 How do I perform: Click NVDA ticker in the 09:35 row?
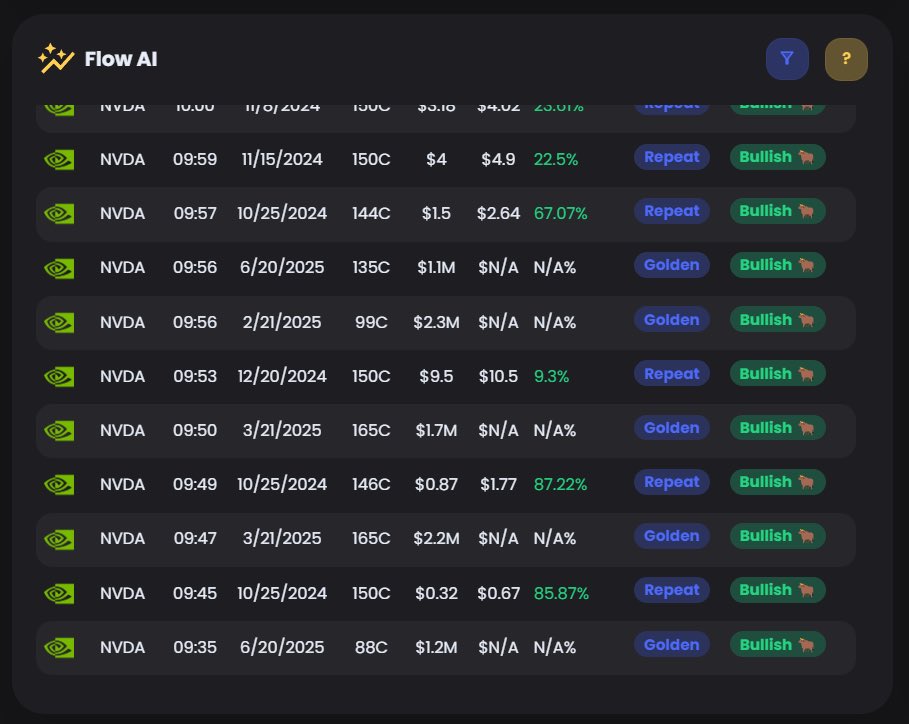click(x=122, y=647)
